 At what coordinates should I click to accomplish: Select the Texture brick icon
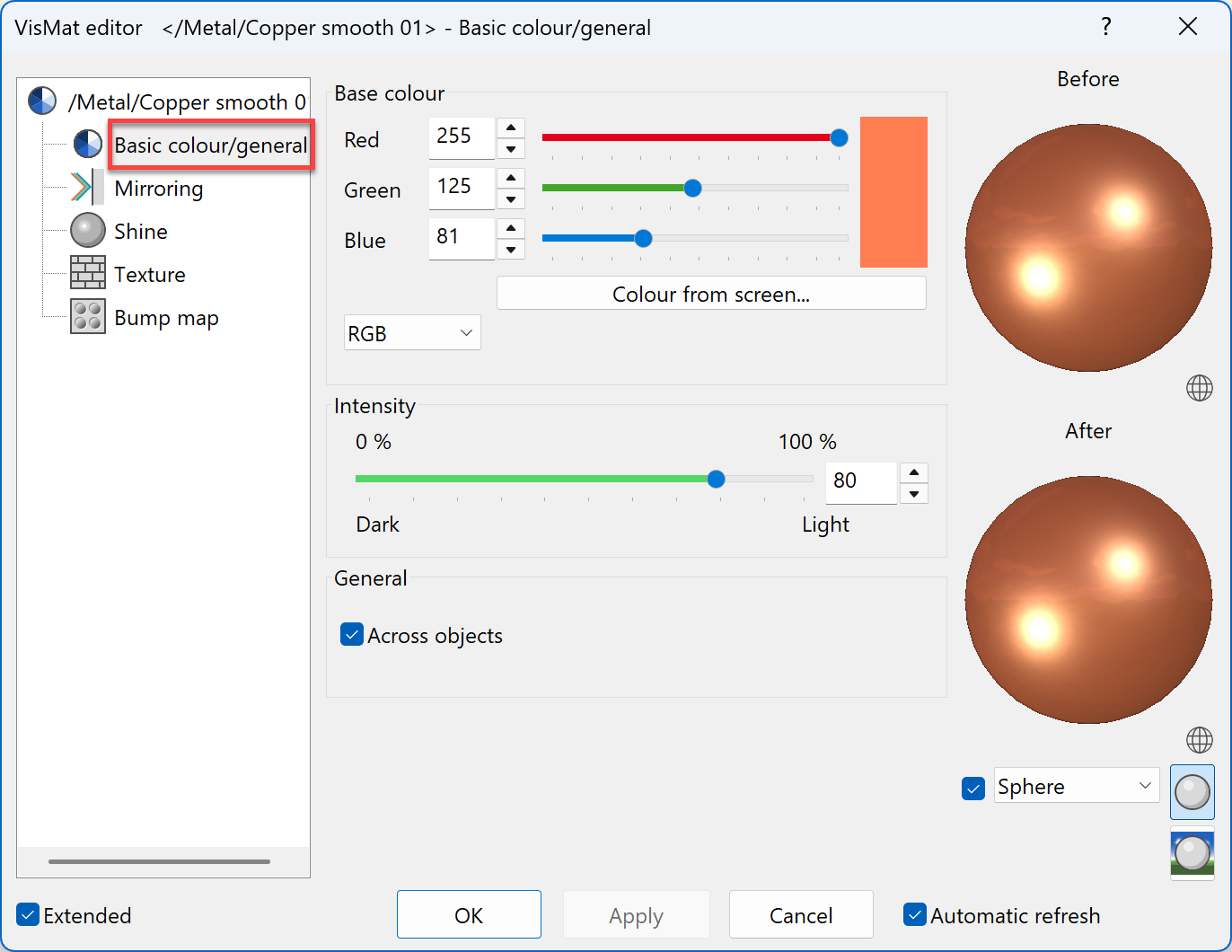(87, 273)
